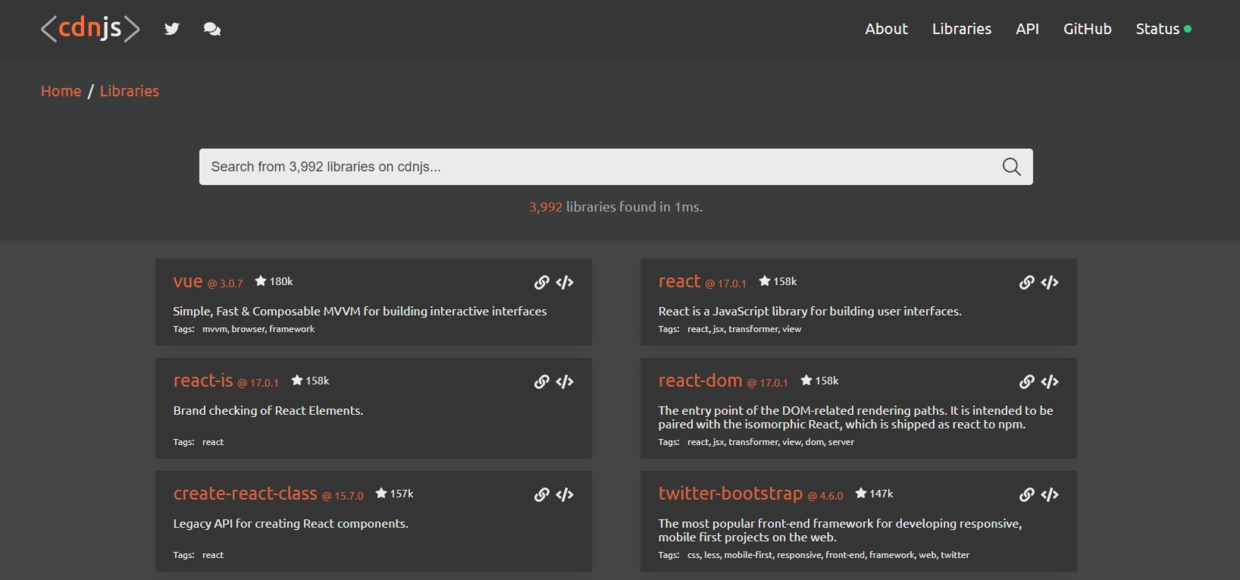Open the react-is library page

tap(203, 381)
